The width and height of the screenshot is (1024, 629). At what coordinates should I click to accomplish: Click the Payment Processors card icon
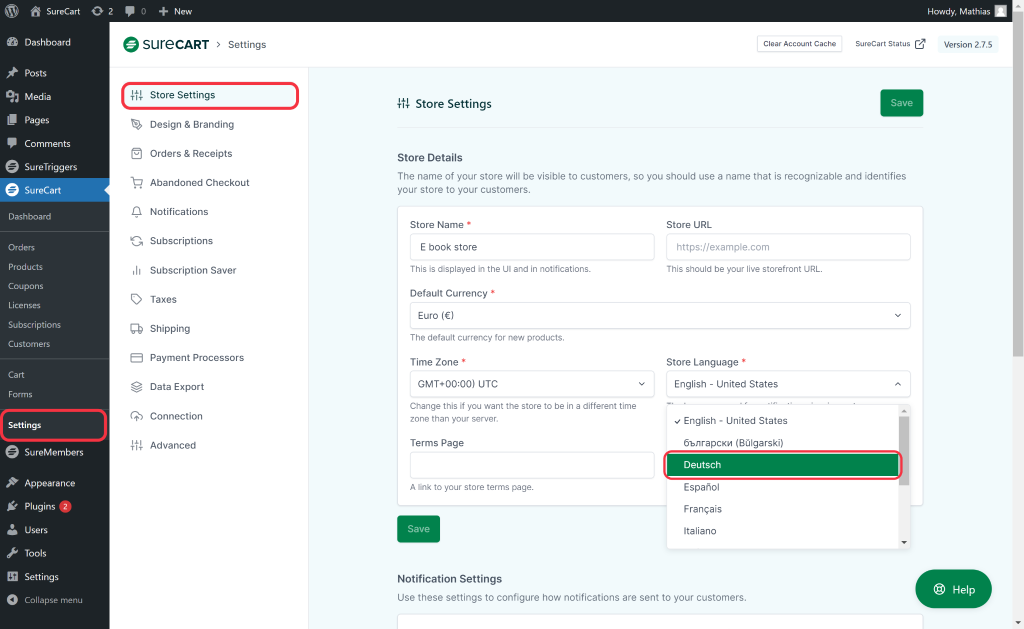click(137, 358)
